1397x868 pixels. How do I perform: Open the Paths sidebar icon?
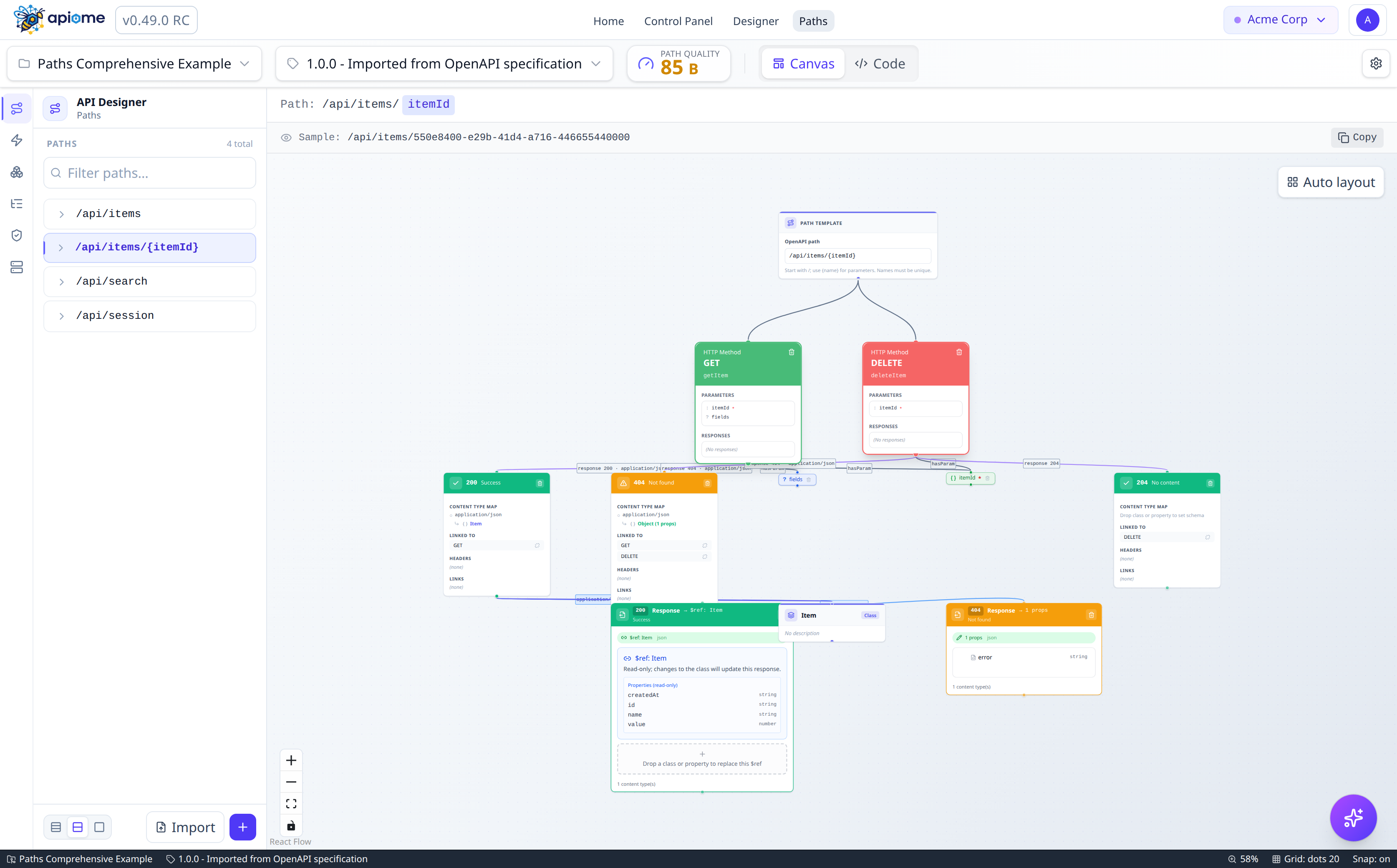coord(17,108)
